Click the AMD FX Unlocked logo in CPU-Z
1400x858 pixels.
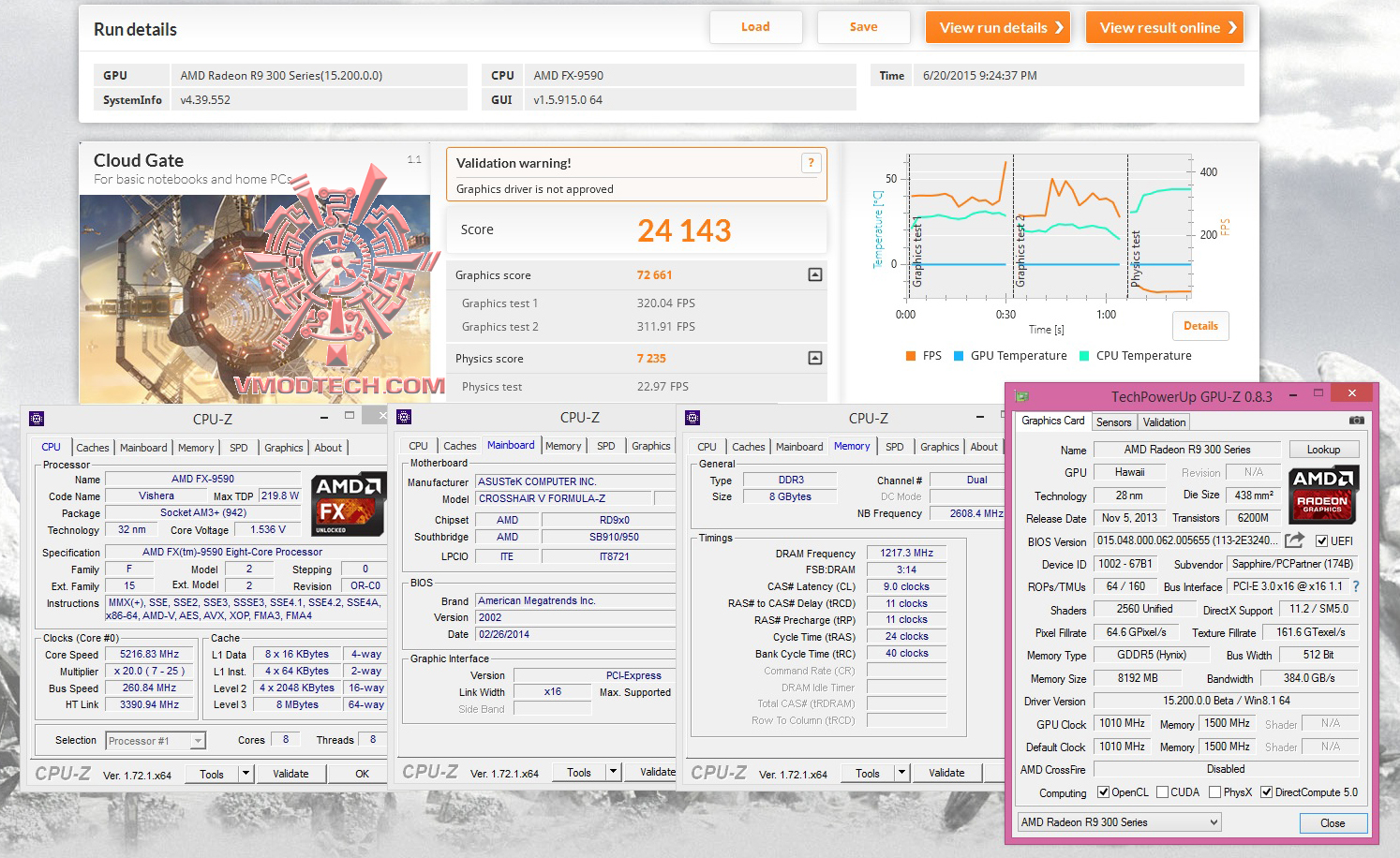348,504
